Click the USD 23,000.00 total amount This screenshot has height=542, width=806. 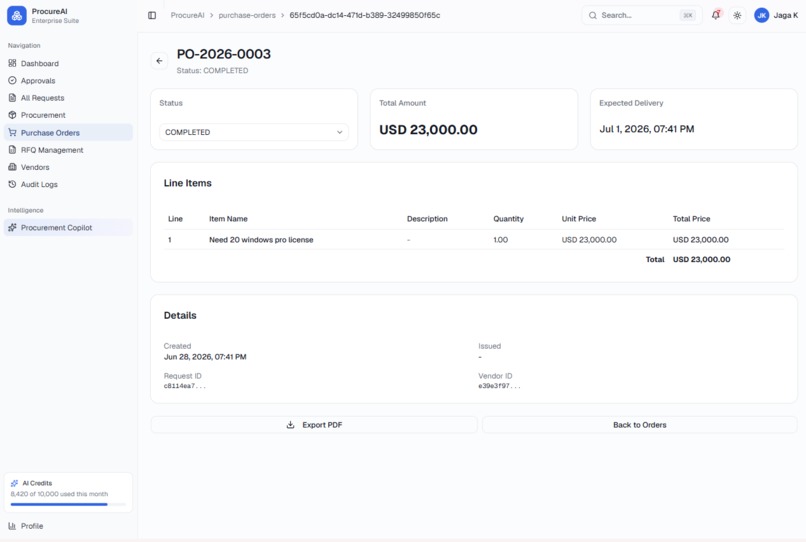[x=428, y=130]
